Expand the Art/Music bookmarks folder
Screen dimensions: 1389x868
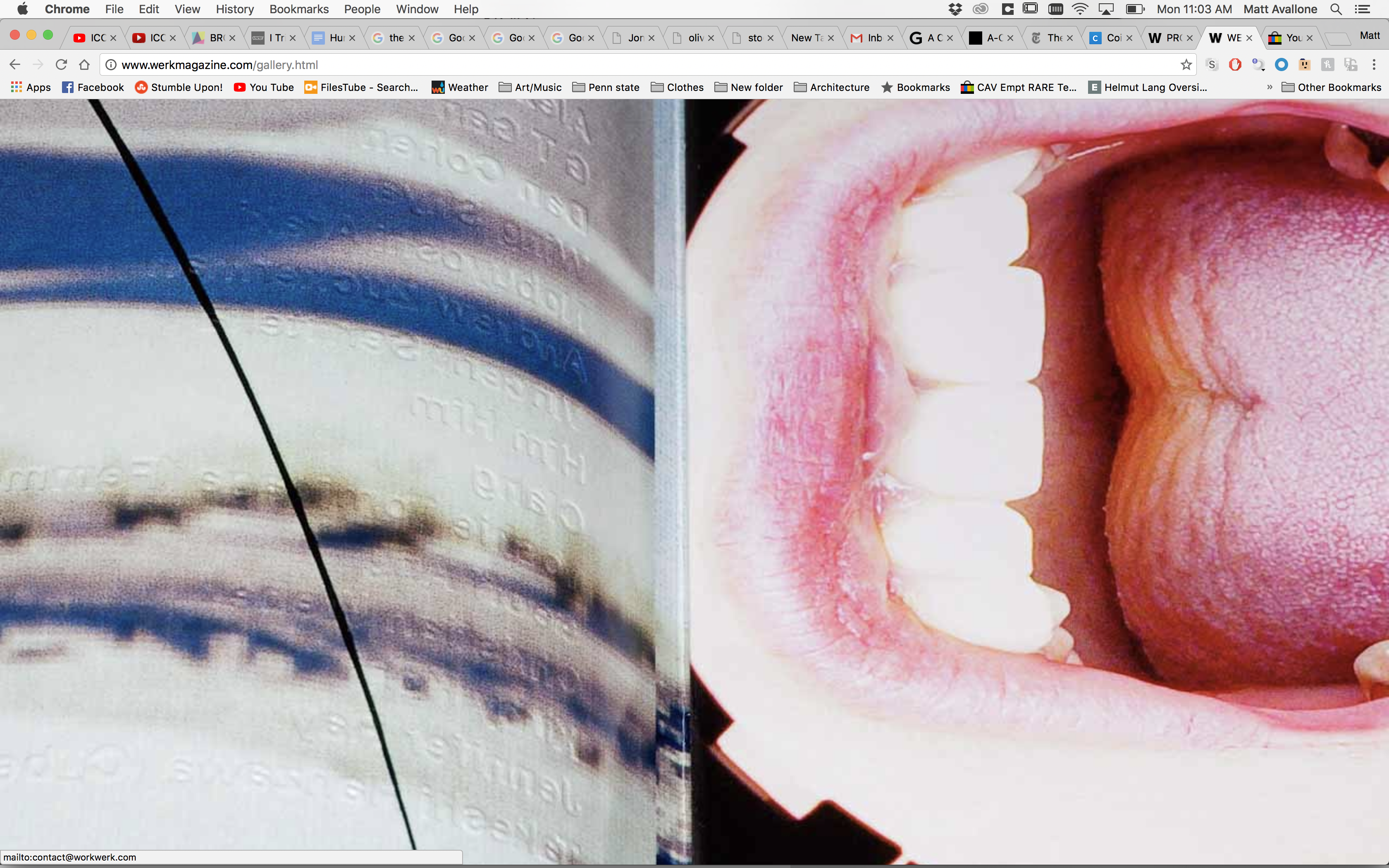pyautogui.click(x=530, y=87)
